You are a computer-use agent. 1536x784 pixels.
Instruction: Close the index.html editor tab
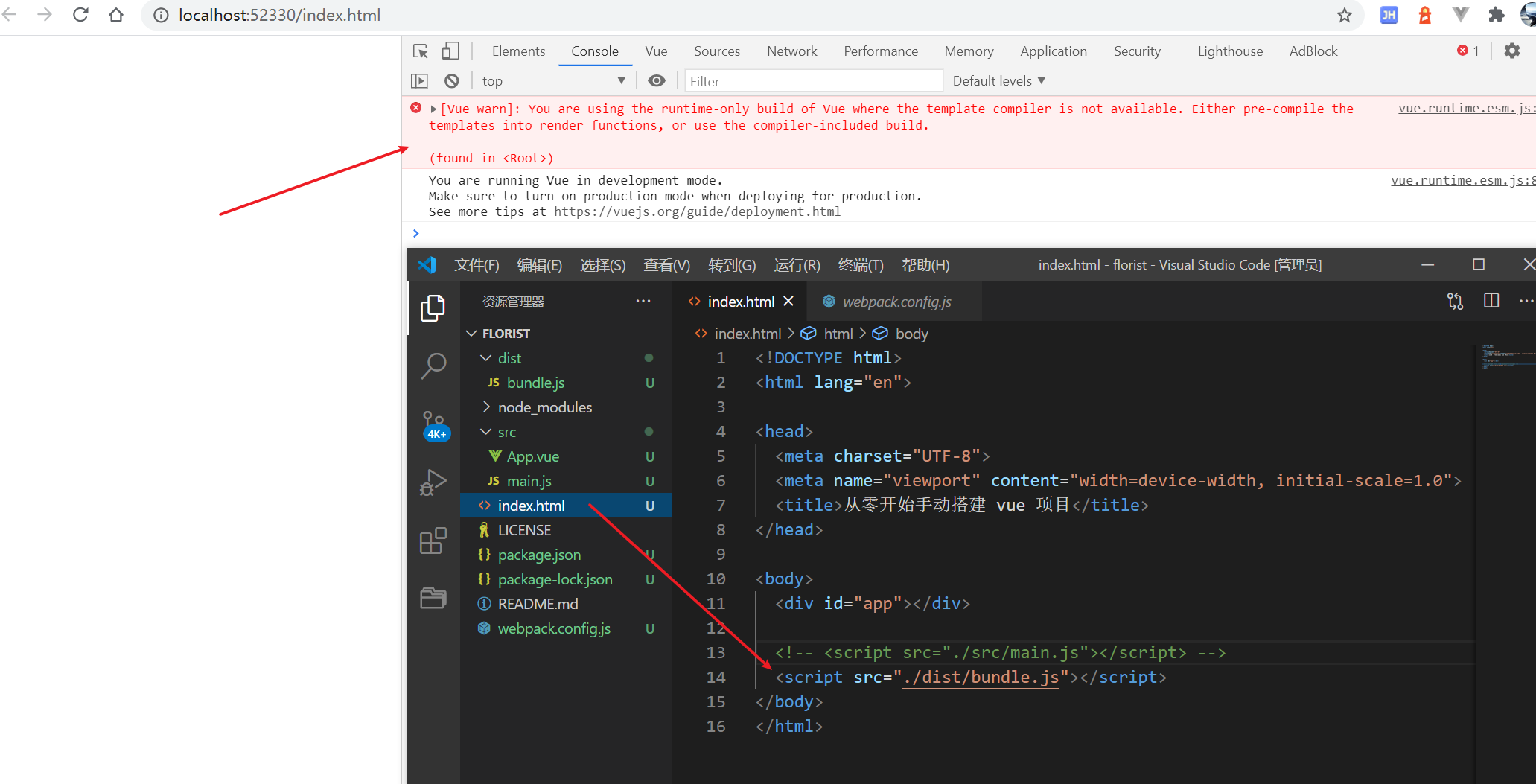788,302
